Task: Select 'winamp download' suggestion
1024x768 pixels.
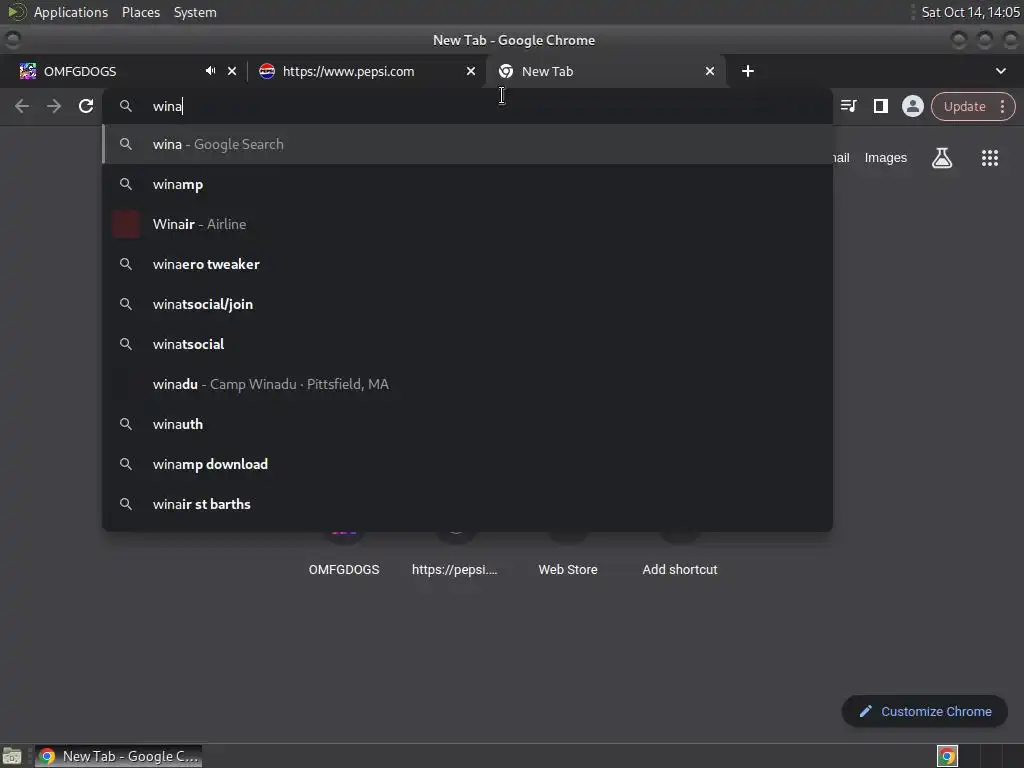Action: (467, 464)
